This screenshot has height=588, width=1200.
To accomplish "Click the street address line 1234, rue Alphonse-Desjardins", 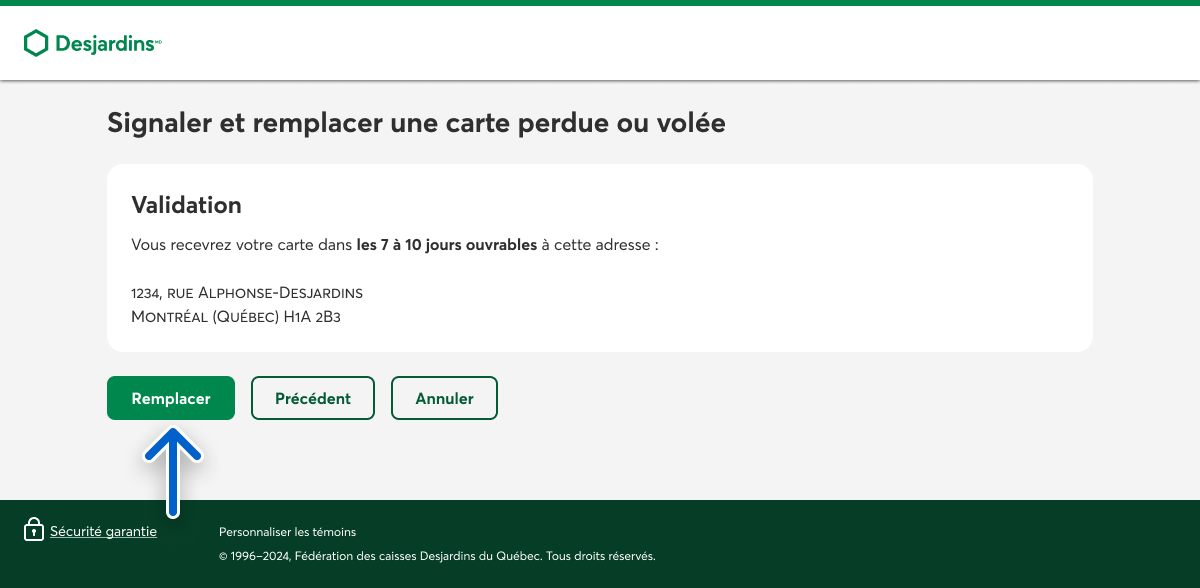I will tap(247, 293).
